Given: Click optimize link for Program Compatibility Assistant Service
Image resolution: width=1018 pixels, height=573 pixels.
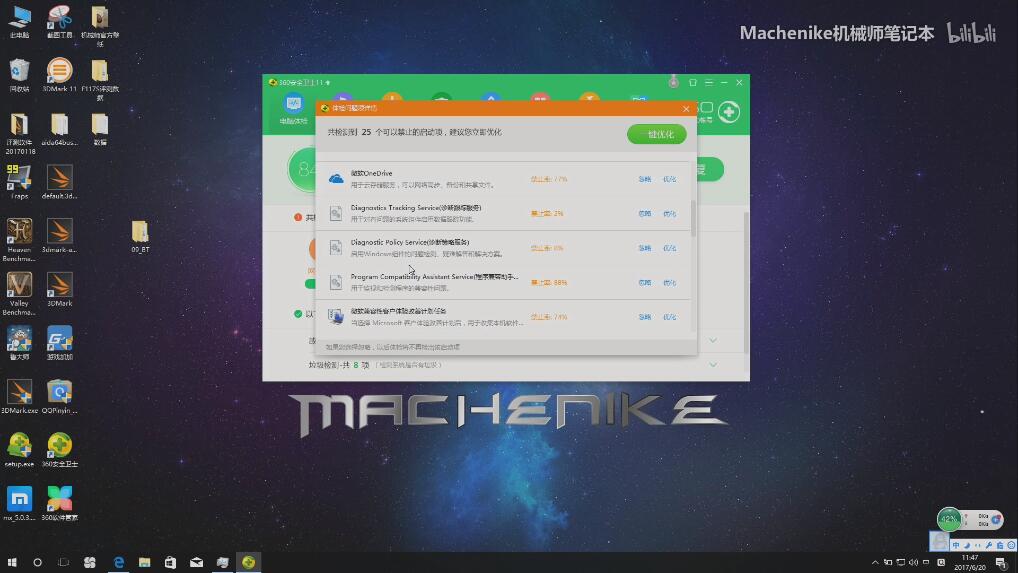Looking at the screenshot, I should pos(669,283).
